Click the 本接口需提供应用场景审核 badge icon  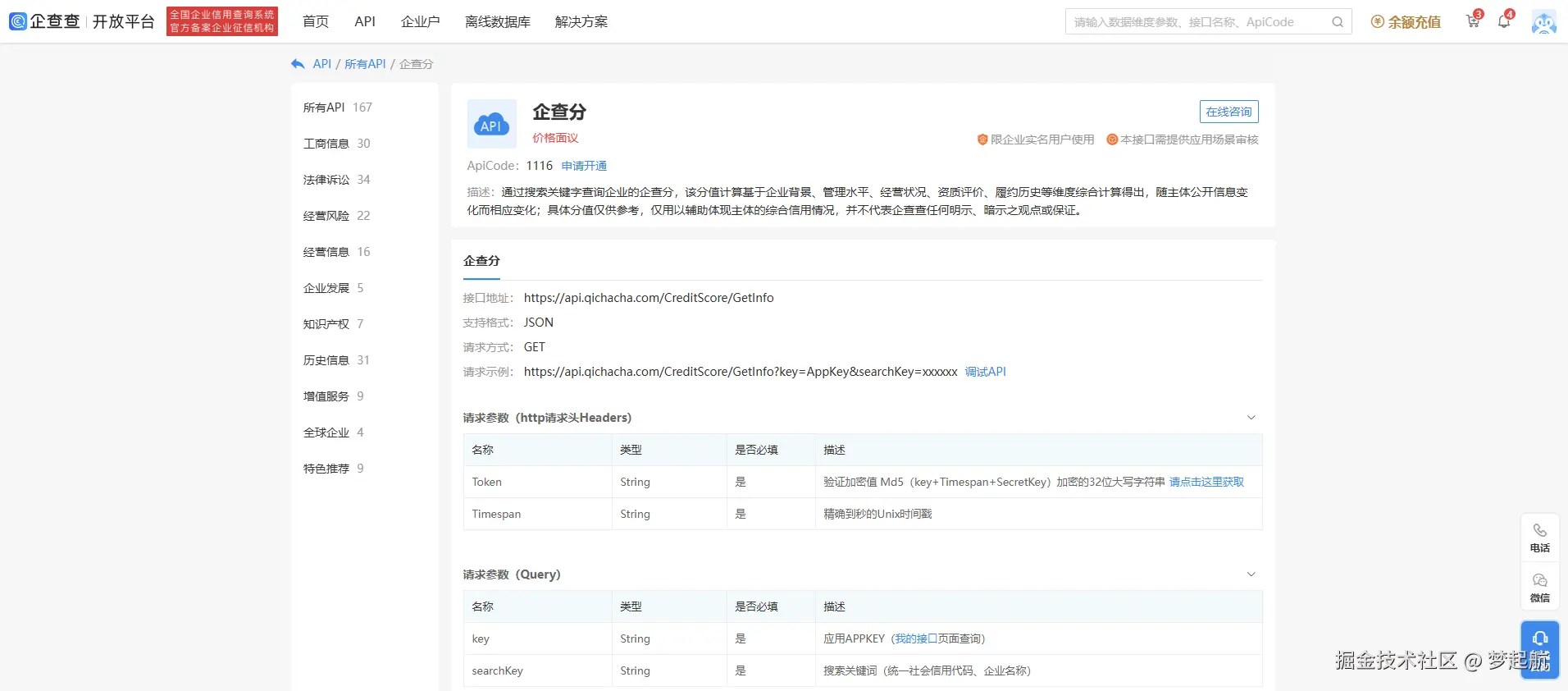1112,140
